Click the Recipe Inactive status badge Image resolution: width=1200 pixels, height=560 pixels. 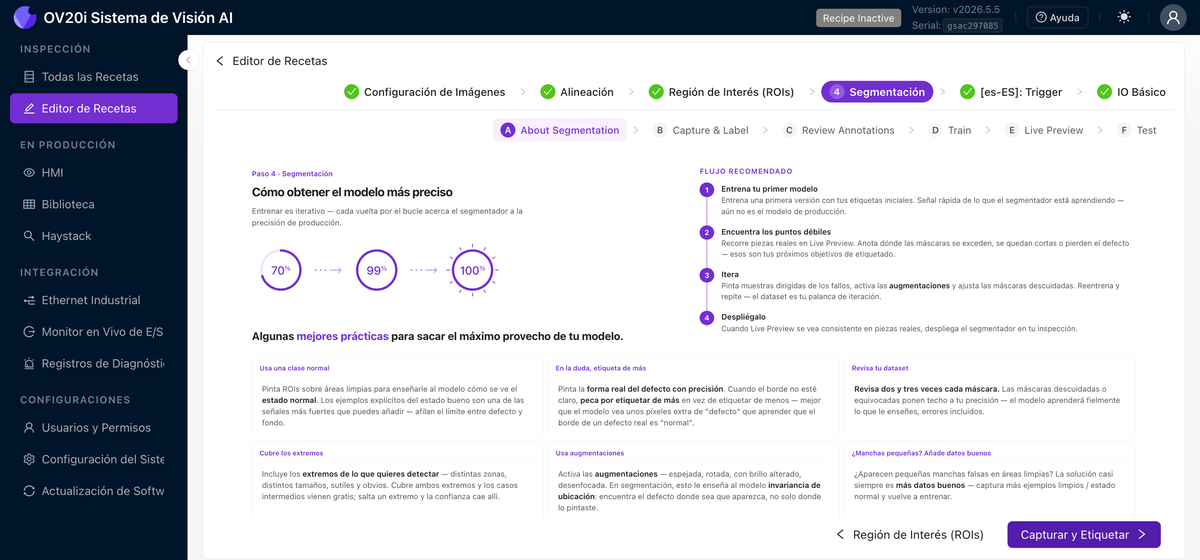(857, 18)
